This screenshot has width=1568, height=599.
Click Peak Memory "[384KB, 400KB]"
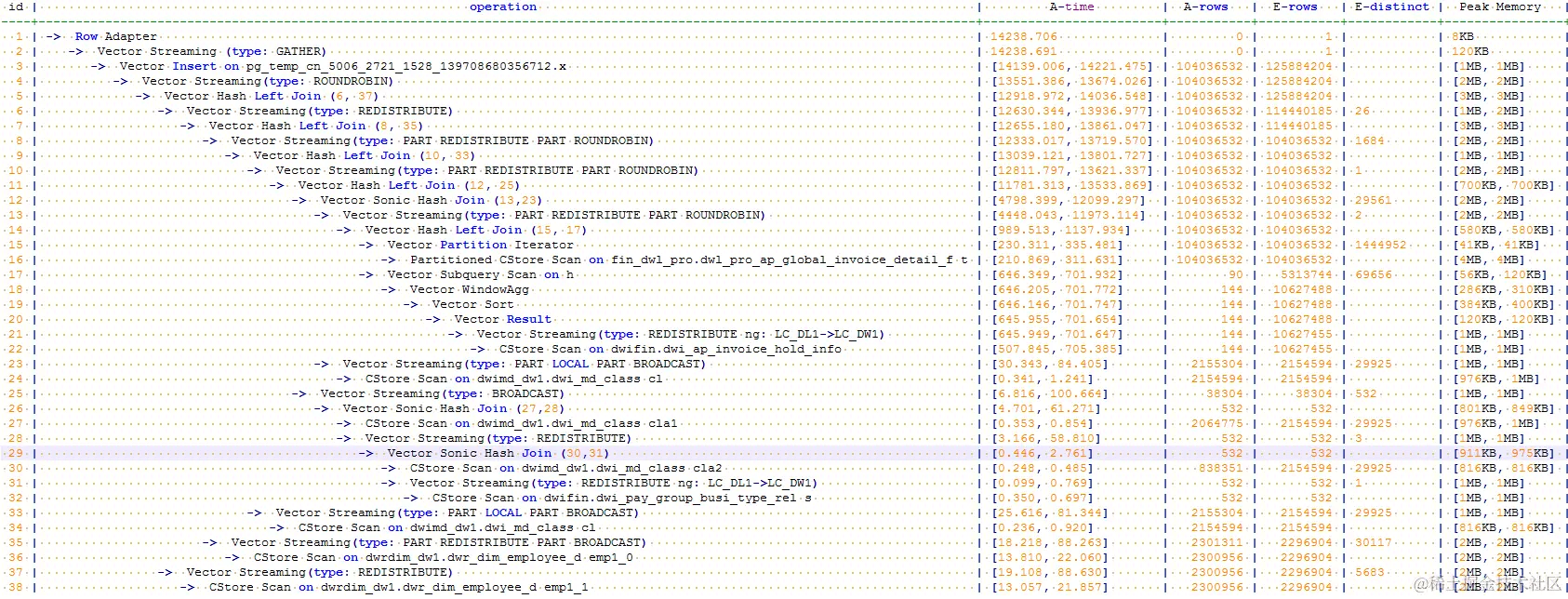coord(1503,304)
